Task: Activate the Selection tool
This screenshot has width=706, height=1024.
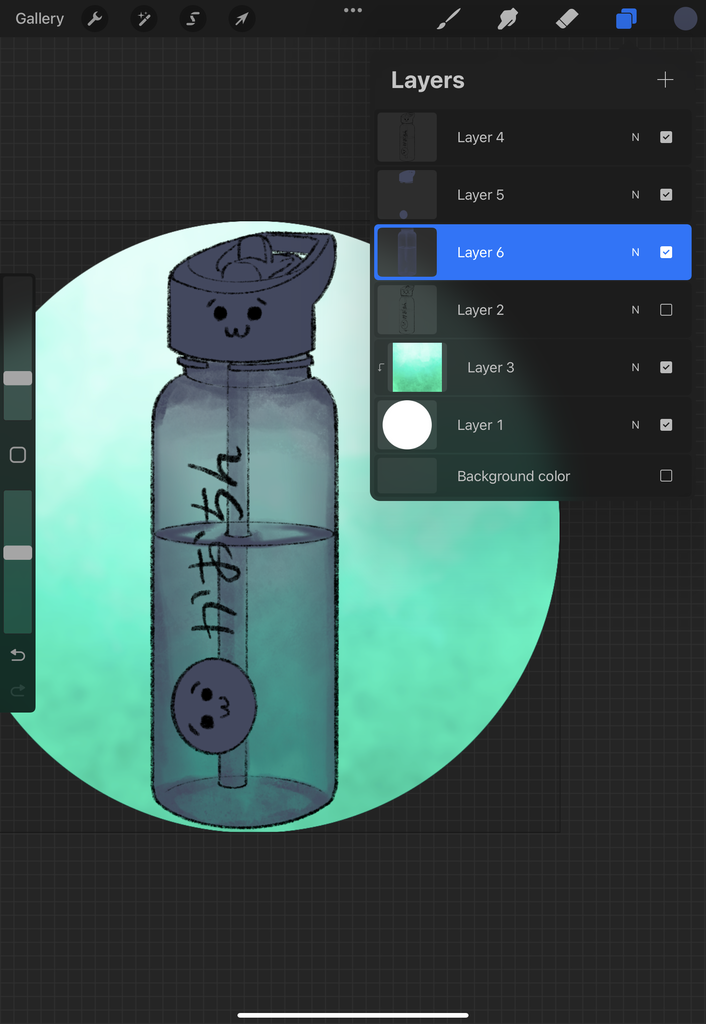Action: tap(192, 19)
